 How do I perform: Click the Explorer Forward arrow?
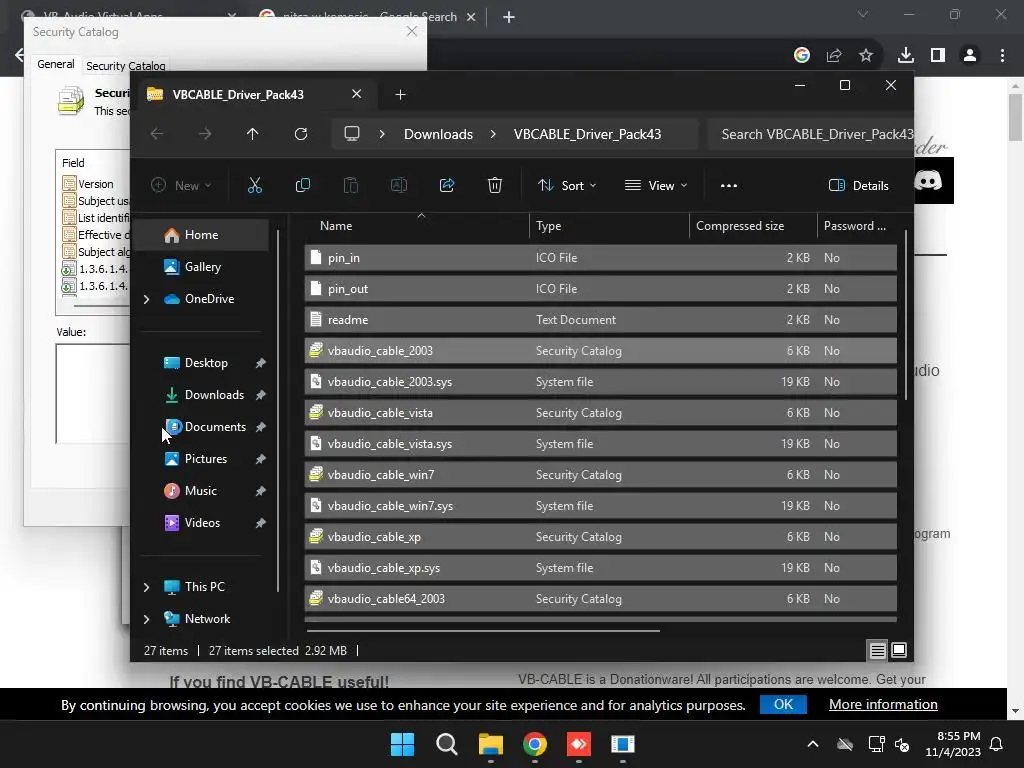tap(205, 134)
